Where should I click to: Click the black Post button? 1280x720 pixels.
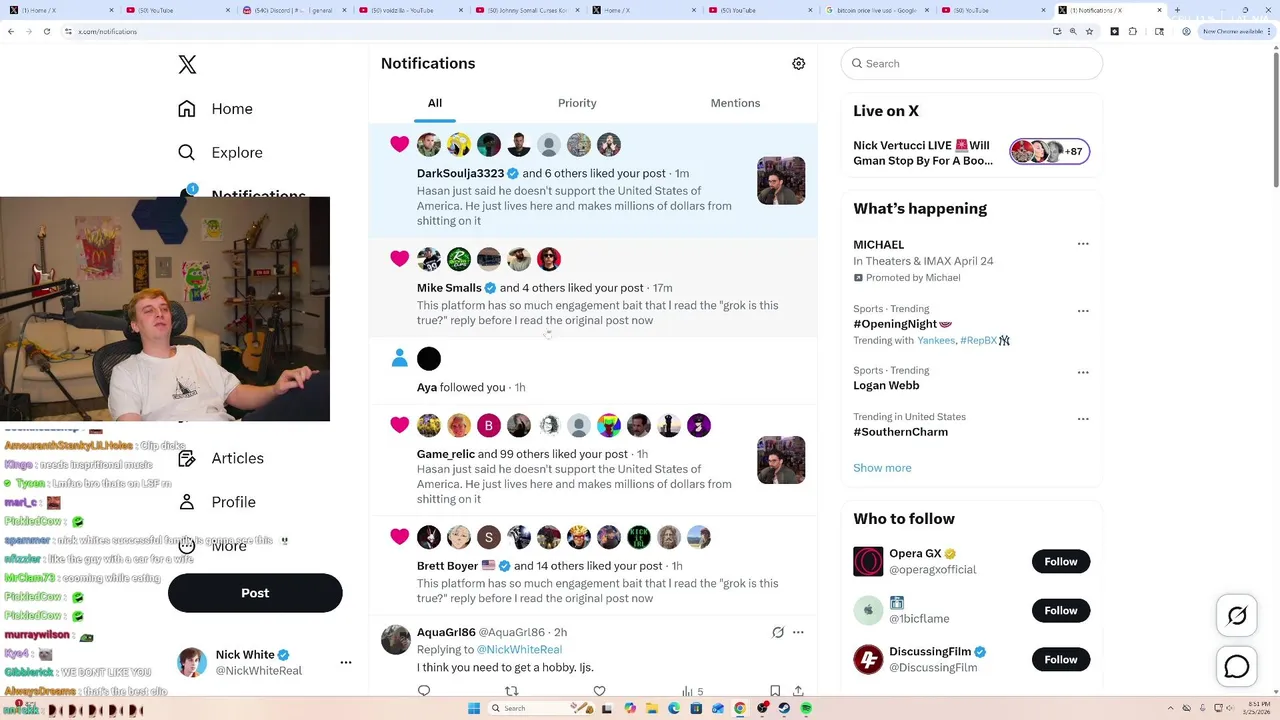(x=255, y=593)
